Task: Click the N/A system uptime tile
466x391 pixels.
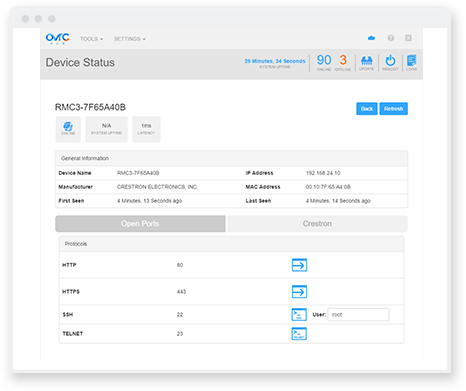Action: 106,129
